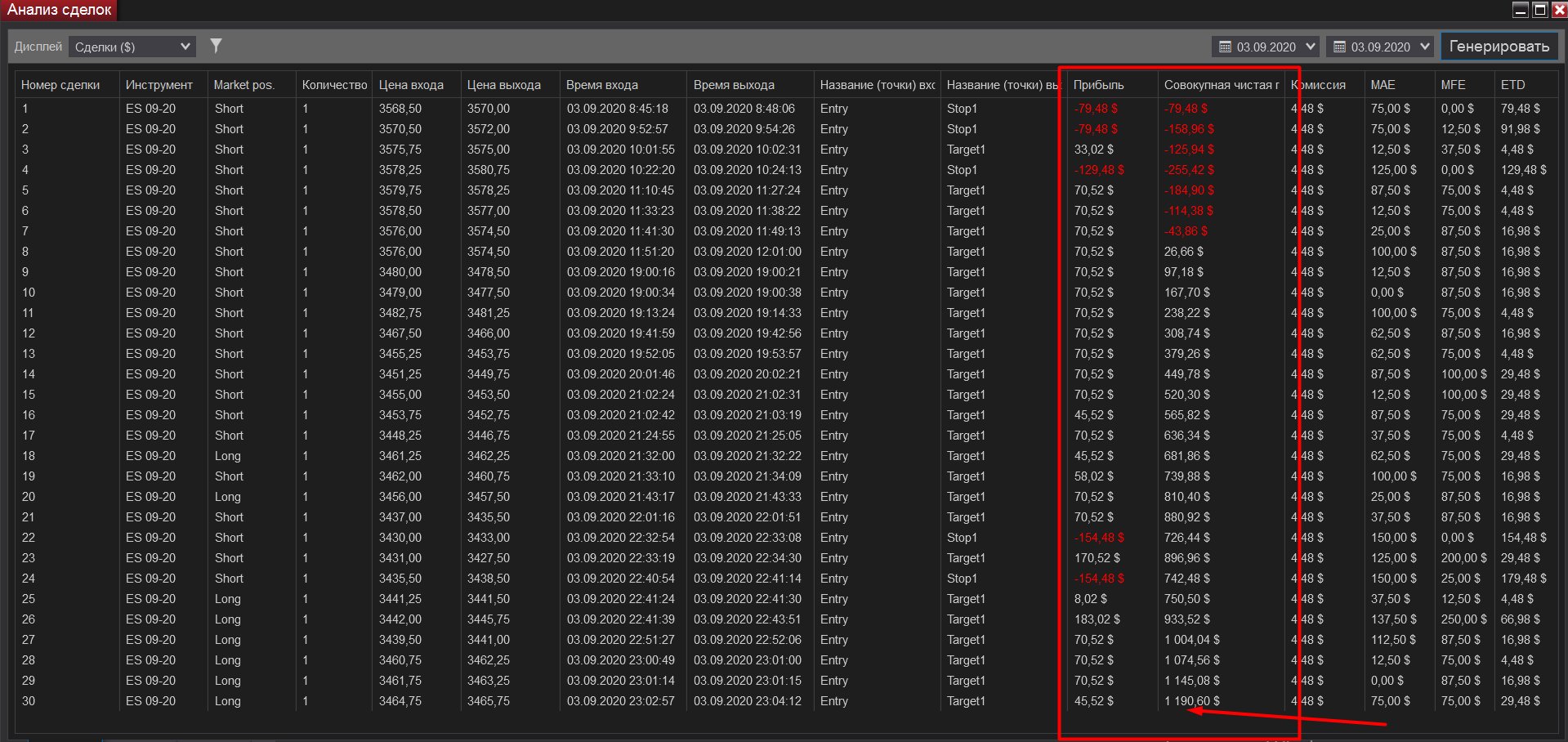Select the Entry name cell of trade 12
The height and width of the screenshot is (742, 1568).
[x=834, y=333]
